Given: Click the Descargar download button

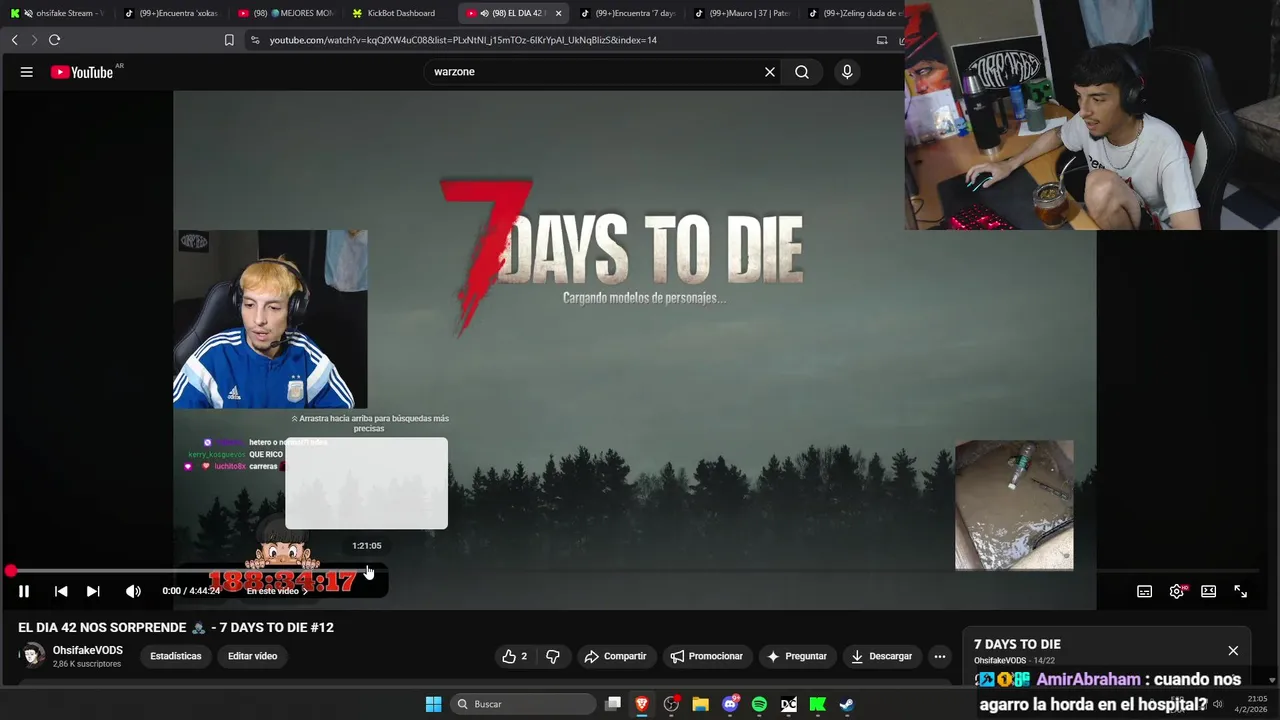Looking at the screenshot, I should (881, 656).
